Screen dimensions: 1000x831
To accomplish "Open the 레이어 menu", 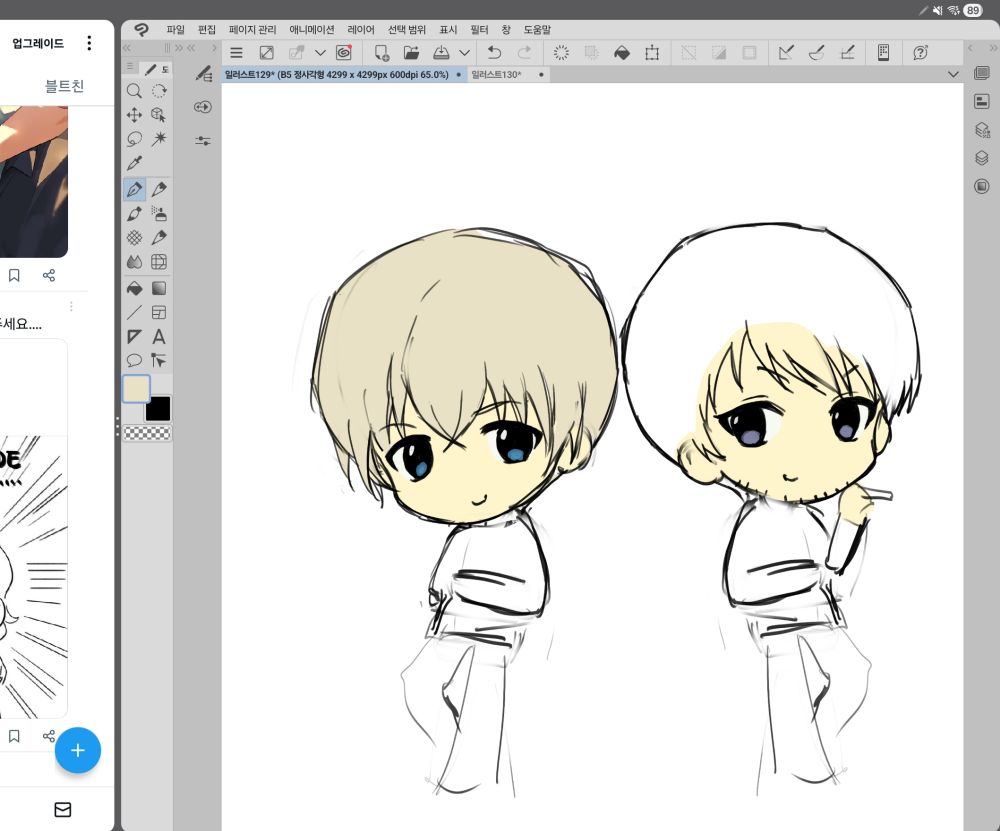I will (361, 30).
